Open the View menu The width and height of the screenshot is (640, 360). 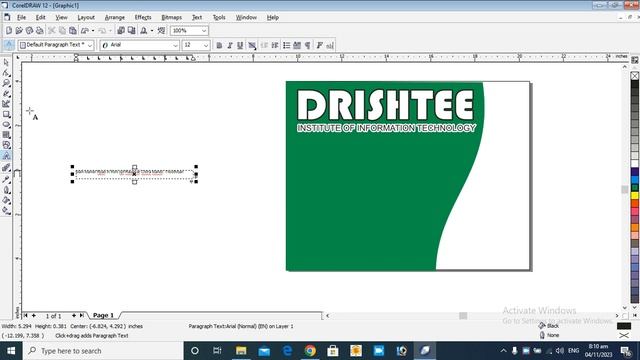click(61, 18)
